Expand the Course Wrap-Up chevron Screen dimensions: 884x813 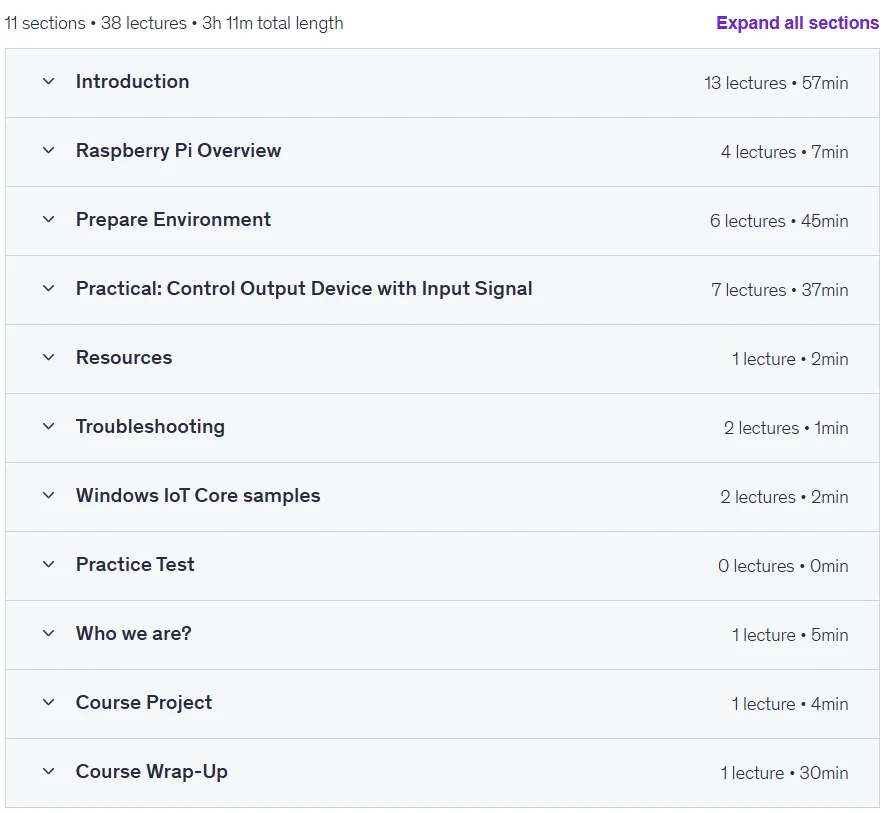48,771
